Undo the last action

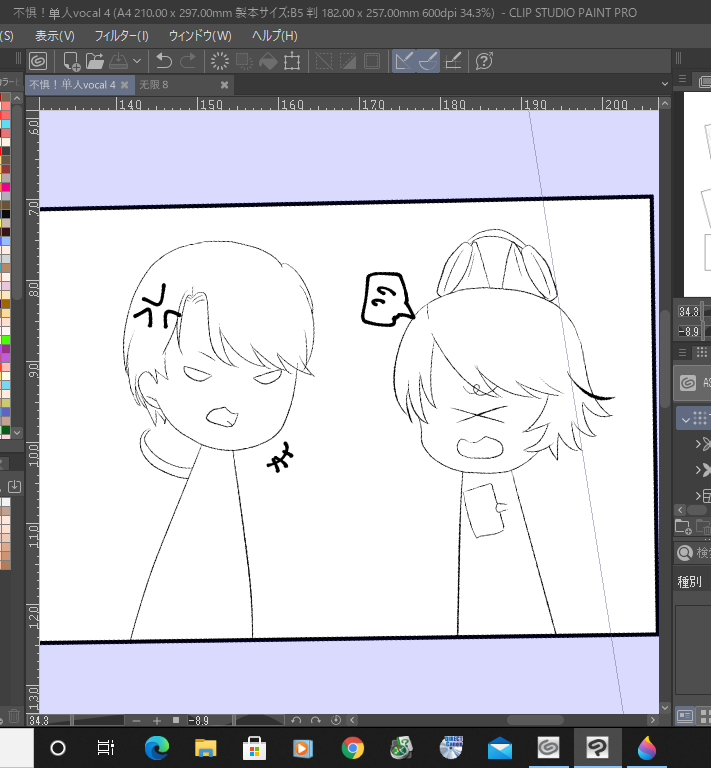click(164, 61)
